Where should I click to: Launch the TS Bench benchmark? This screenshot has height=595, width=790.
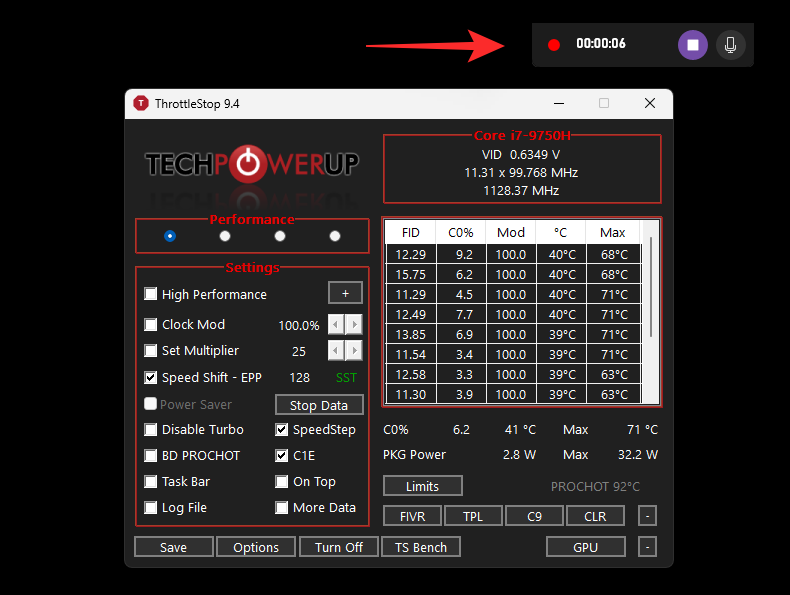point(421,547)
